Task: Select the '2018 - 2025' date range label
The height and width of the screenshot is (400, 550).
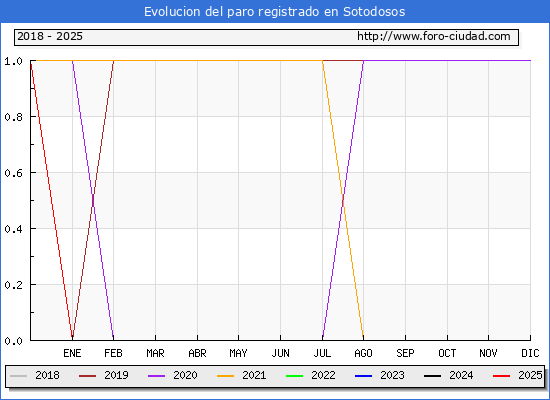Action: coord(50,36)
